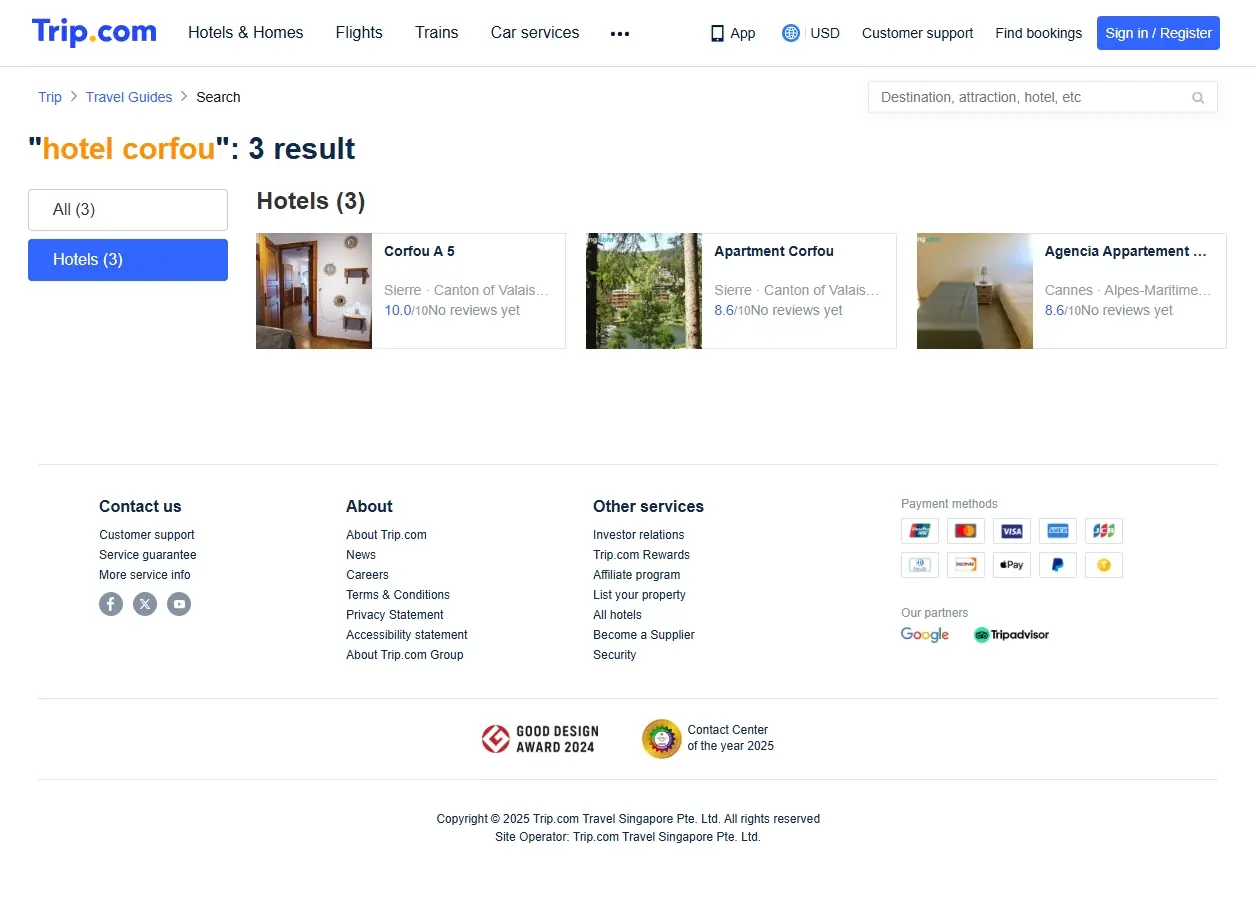Open Find bookings link

[x=1038, y=33]
